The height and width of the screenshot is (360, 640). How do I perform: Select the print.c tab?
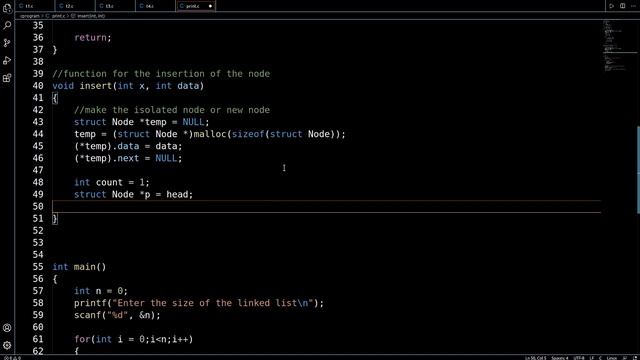pos(196,6)
